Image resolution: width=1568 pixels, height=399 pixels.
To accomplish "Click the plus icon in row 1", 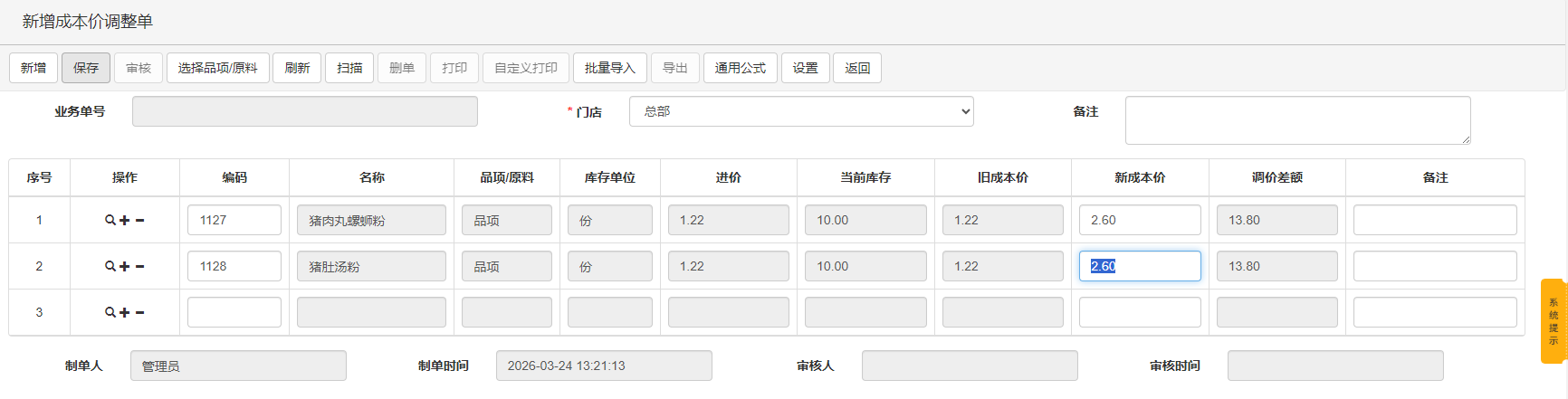I will click(x=124, y=220).
